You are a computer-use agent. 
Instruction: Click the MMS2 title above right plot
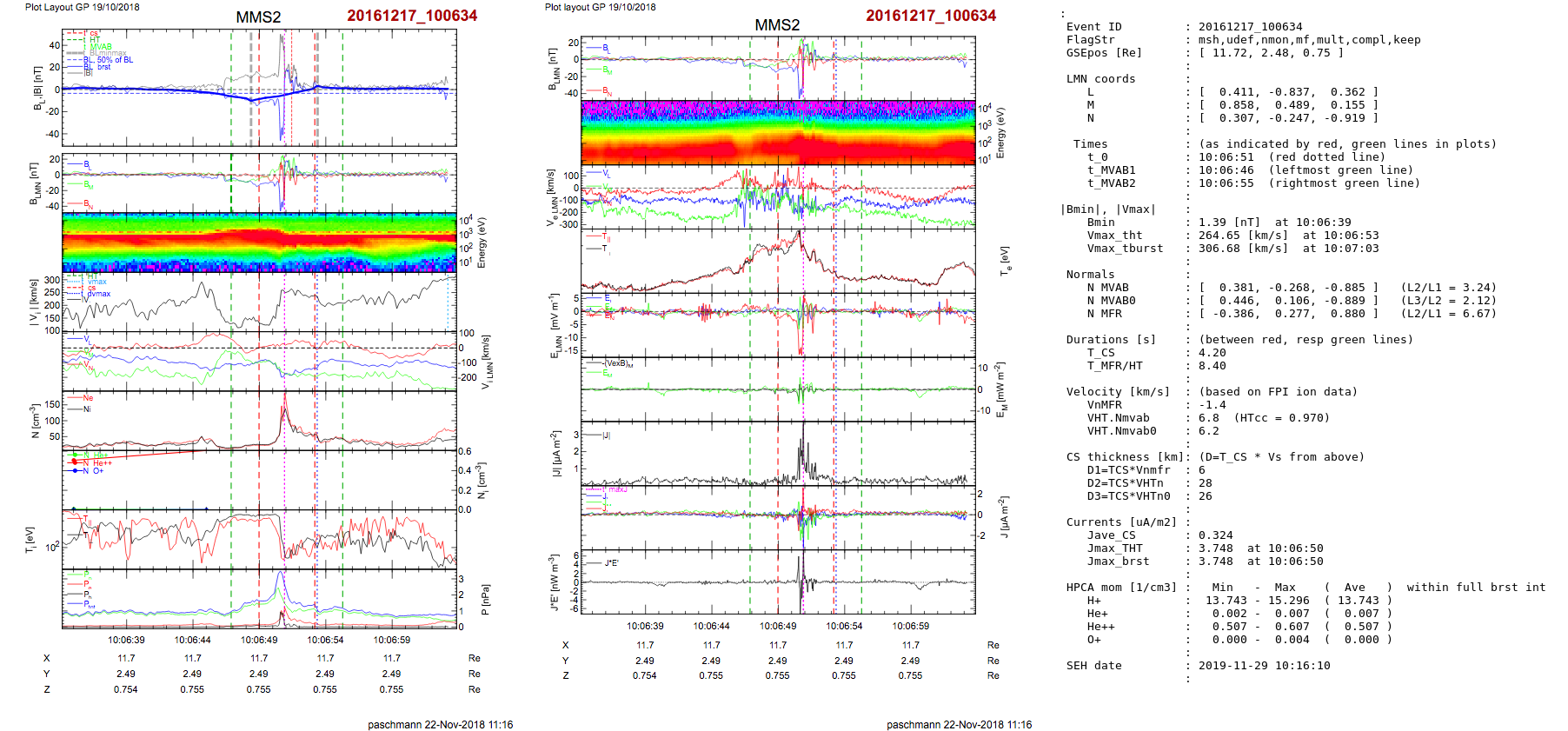pos(776,25)
